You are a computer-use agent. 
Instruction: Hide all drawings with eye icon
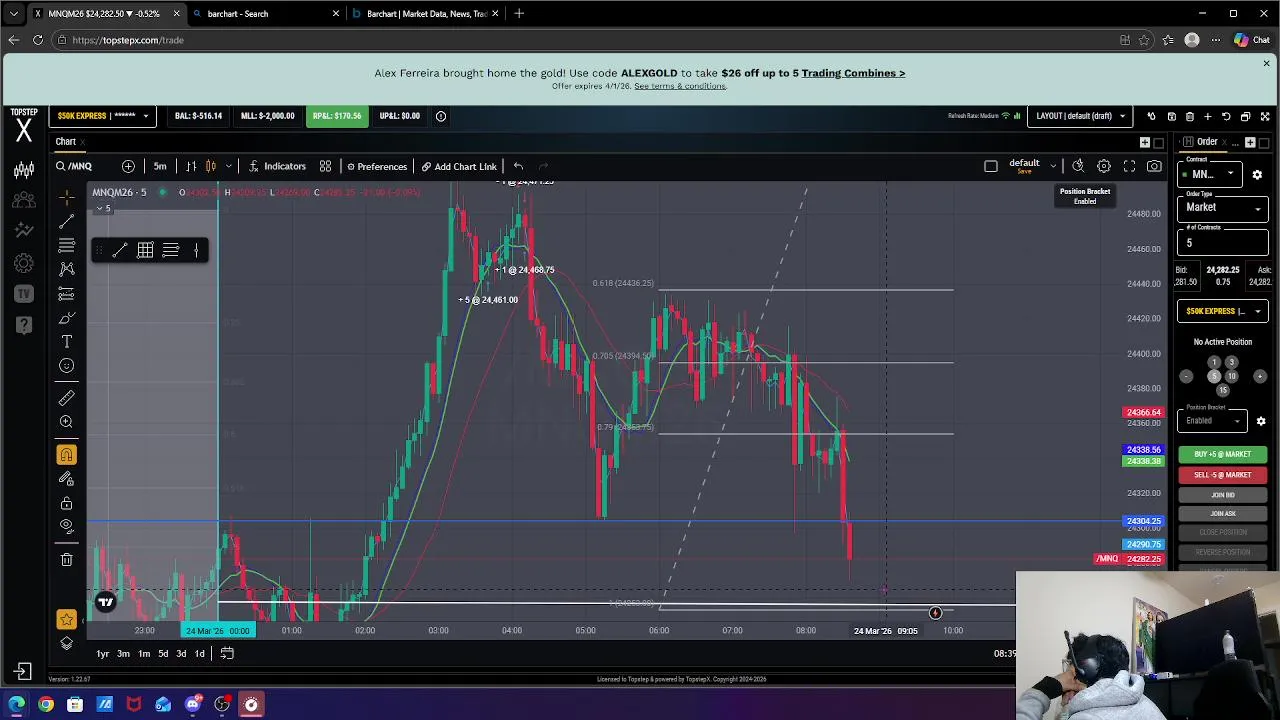coord(66,526)
